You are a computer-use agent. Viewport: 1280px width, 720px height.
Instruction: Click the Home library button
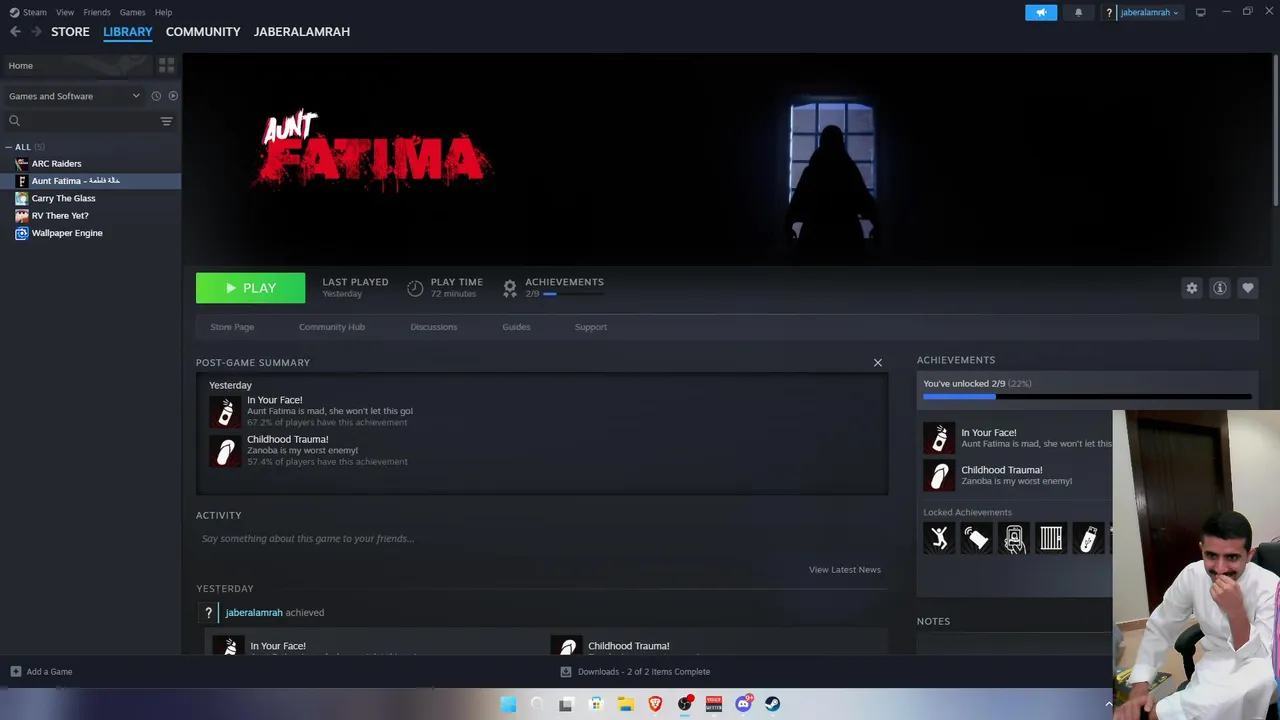coord(77,65)
